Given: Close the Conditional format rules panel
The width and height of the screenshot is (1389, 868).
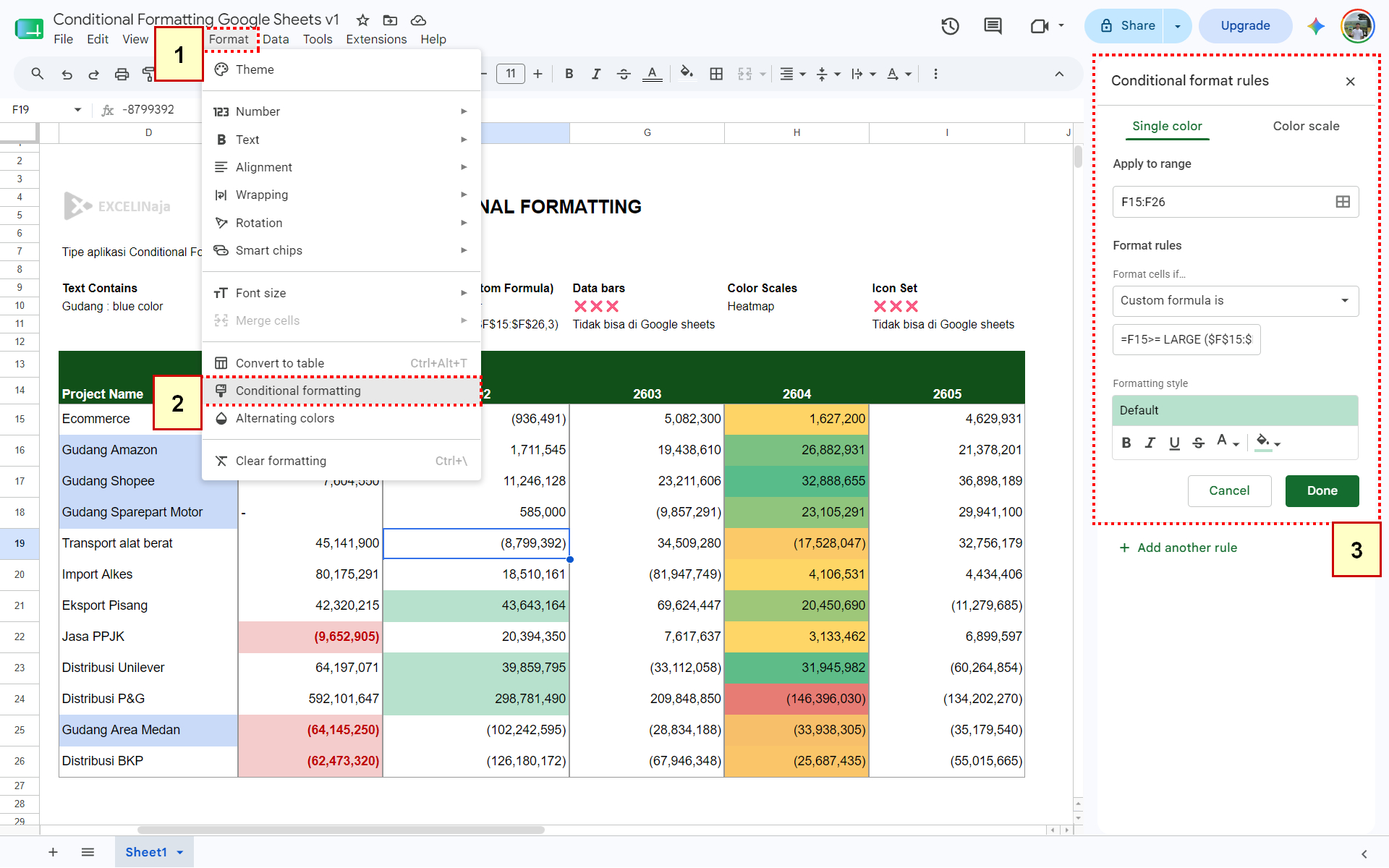Looking at the screenshot, I should click(1350, 81).
